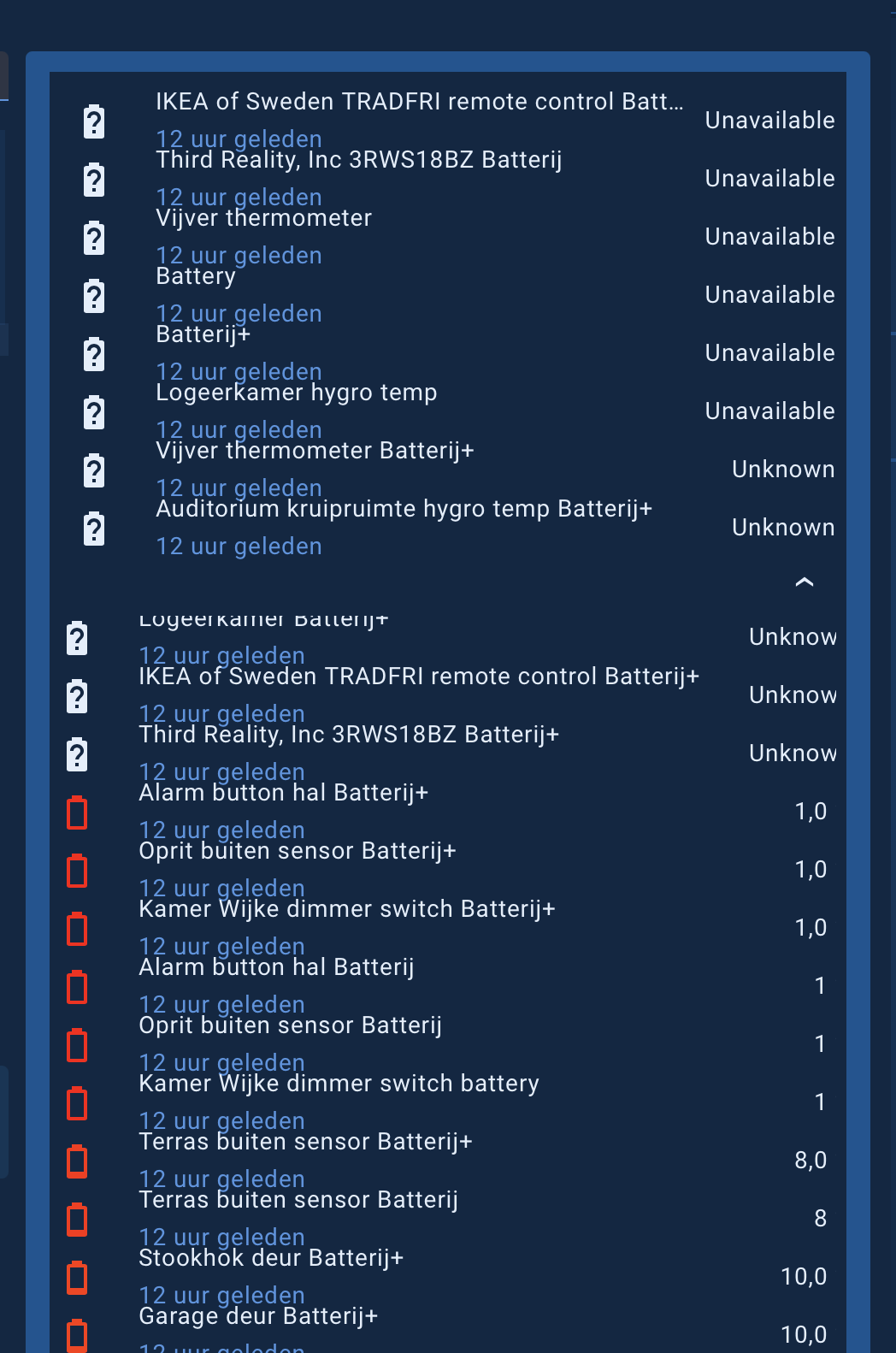896x1353 pixels.
Task: Click red battery icon for Stookhok deur Batterij+
Action: tap(77, 1278)
